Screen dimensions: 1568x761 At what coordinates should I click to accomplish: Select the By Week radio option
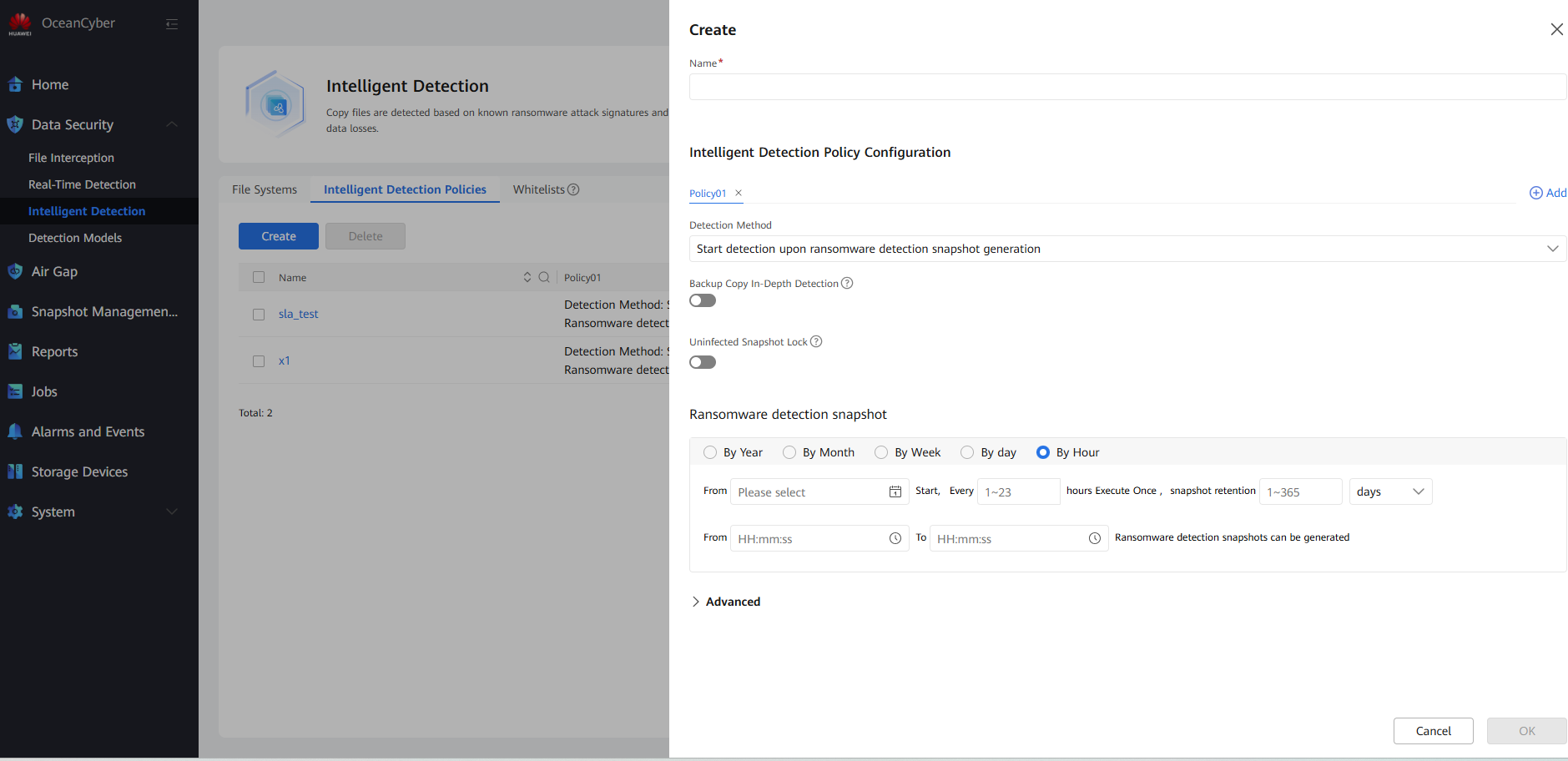[881, 452]
